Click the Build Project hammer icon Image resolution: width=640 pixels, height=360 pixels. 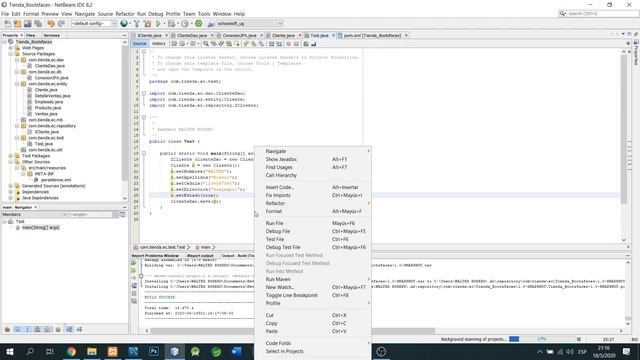coord(137,24)
